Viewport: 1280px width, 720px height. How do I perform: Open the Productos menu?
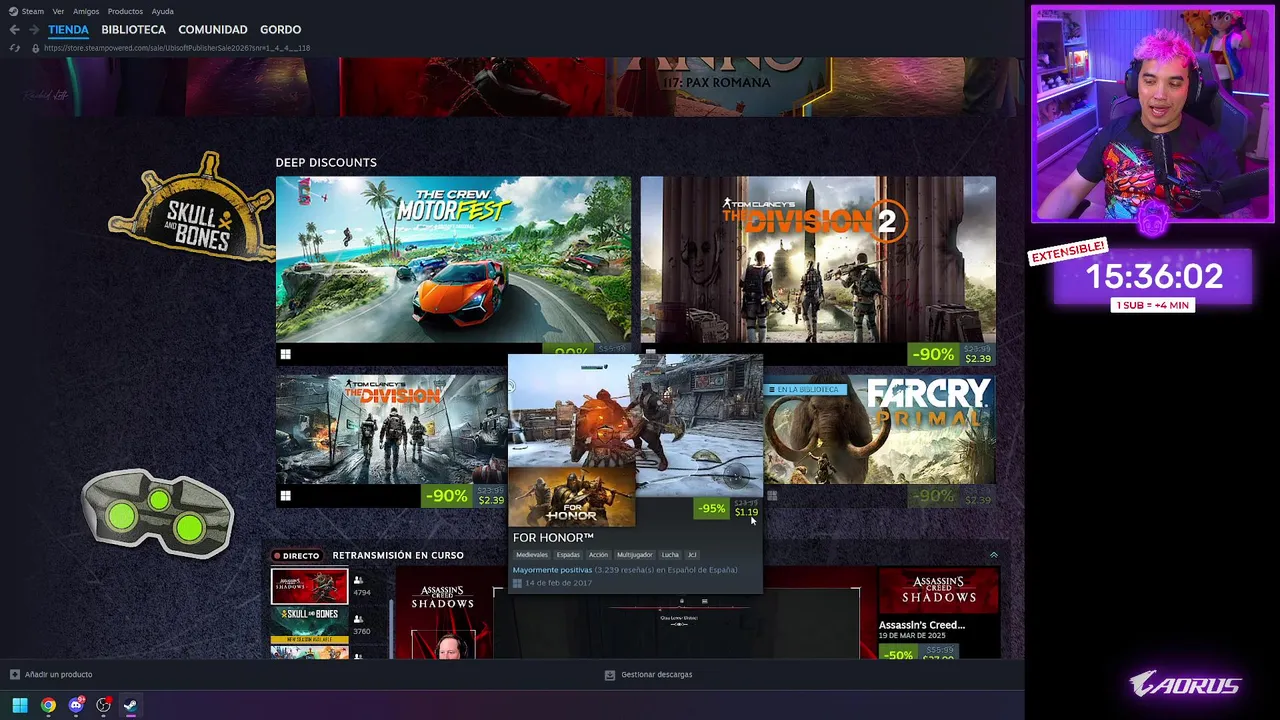point(125,11)
